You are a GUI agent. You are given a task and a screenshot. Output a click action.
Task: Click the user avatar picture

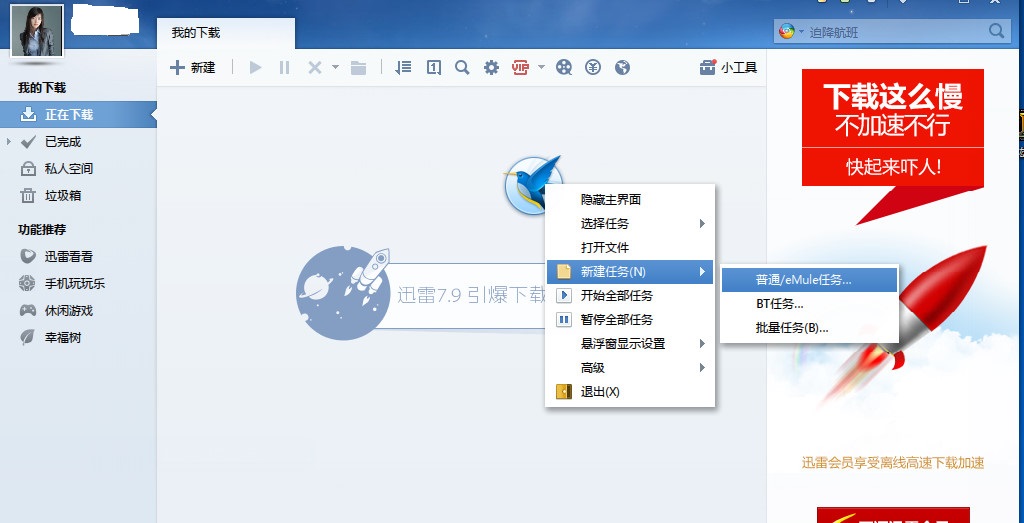coord(37,31)
